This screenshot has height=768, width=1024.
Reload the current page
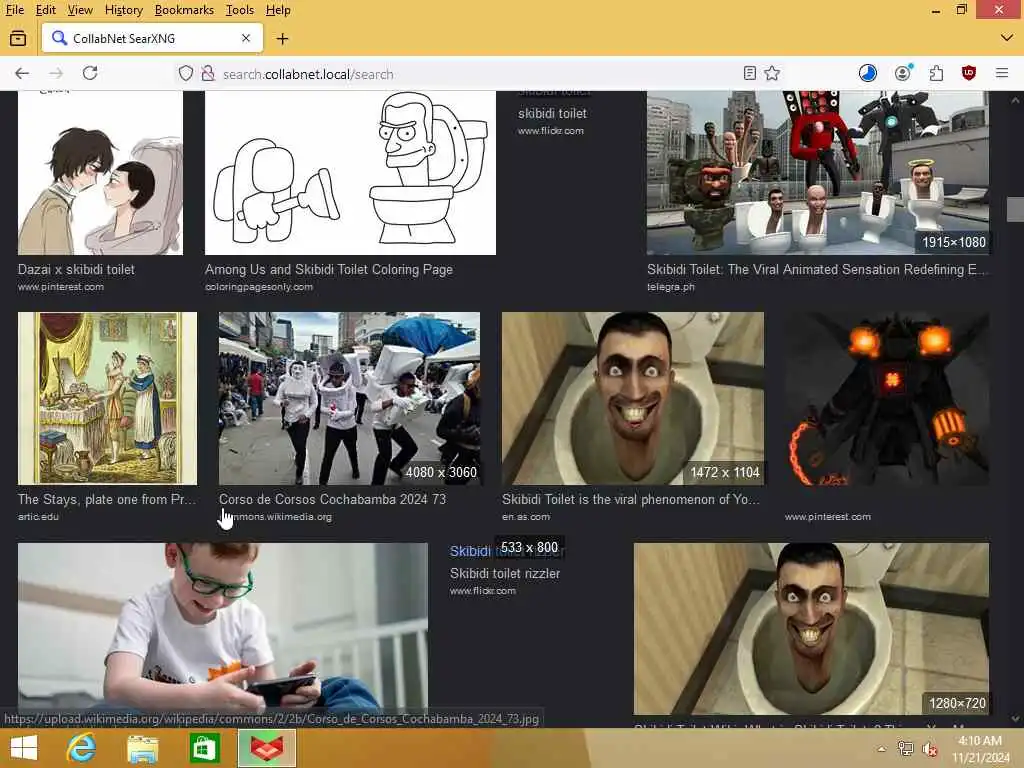pos(90,73)
